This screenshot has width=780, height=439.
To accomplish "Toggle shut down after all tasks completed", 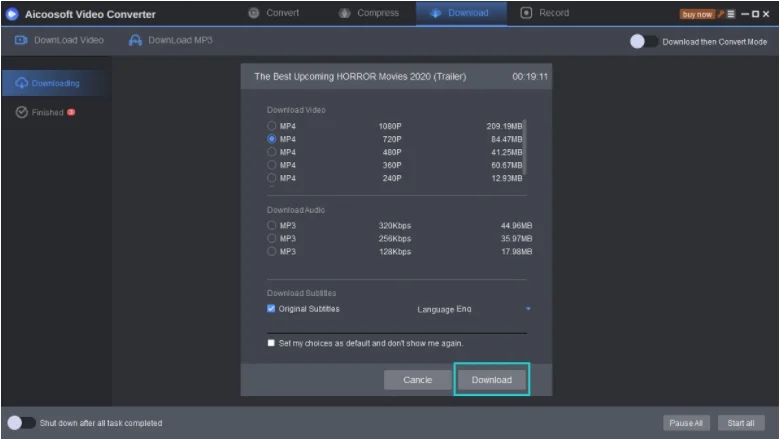I will pos(21,423).
